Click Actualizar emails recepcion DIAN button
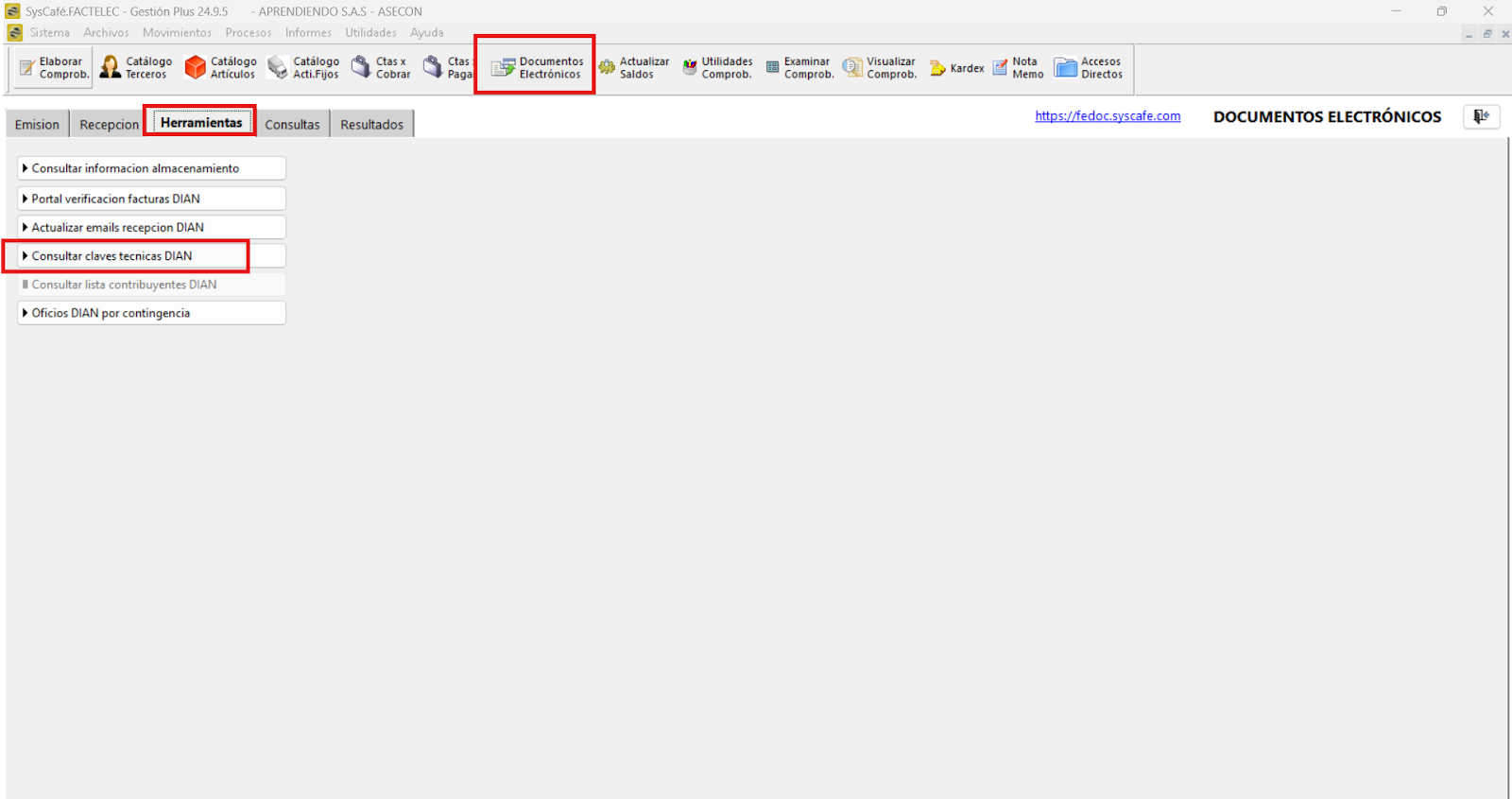The width and height of the screenshot is (1512, 799). pyautogui.click(x=151, y=228)
